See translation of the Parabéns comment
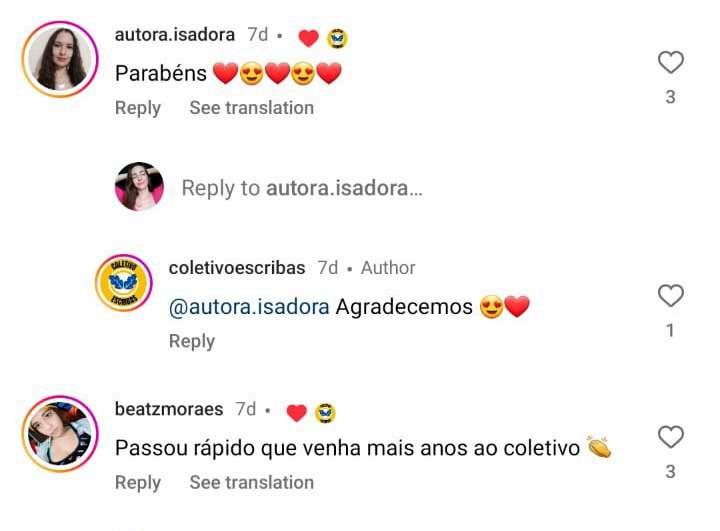The height and width of the screenshot is (531, 720). pyautogui.click(x=252, y=108)
